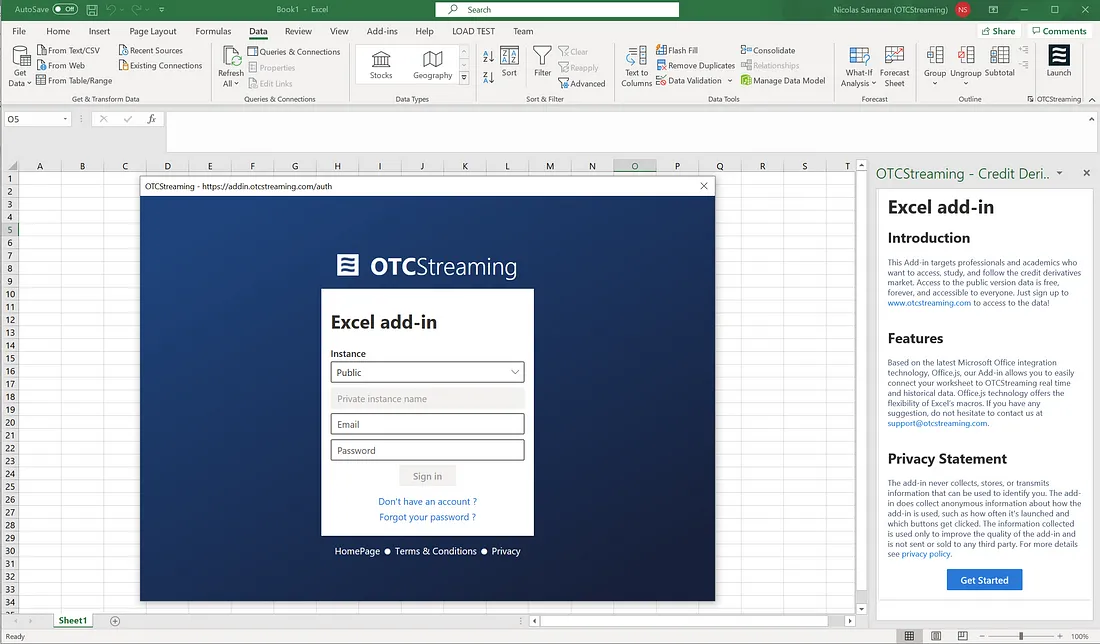Open the Comments button
The height and width of the screenshot is (644, 1100).
[1059, 31]
